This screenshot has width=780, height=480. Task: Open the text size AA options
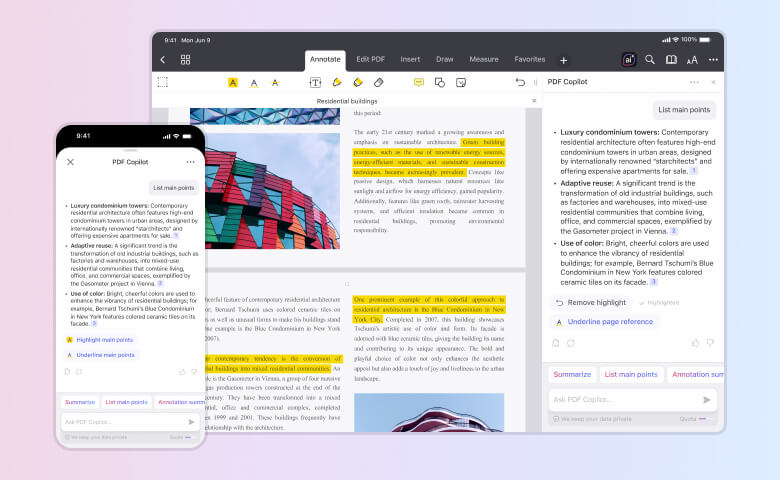coord(692,60)
